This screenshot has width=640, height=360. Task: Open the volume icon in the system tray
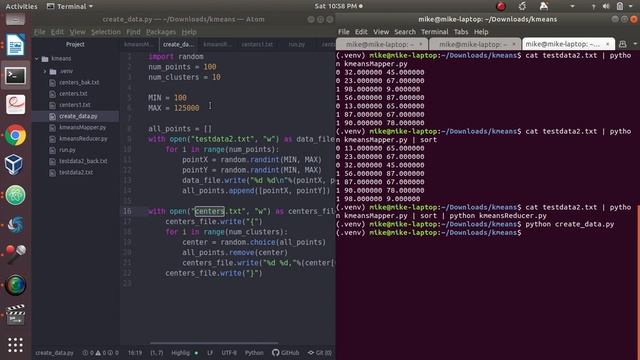606,6
